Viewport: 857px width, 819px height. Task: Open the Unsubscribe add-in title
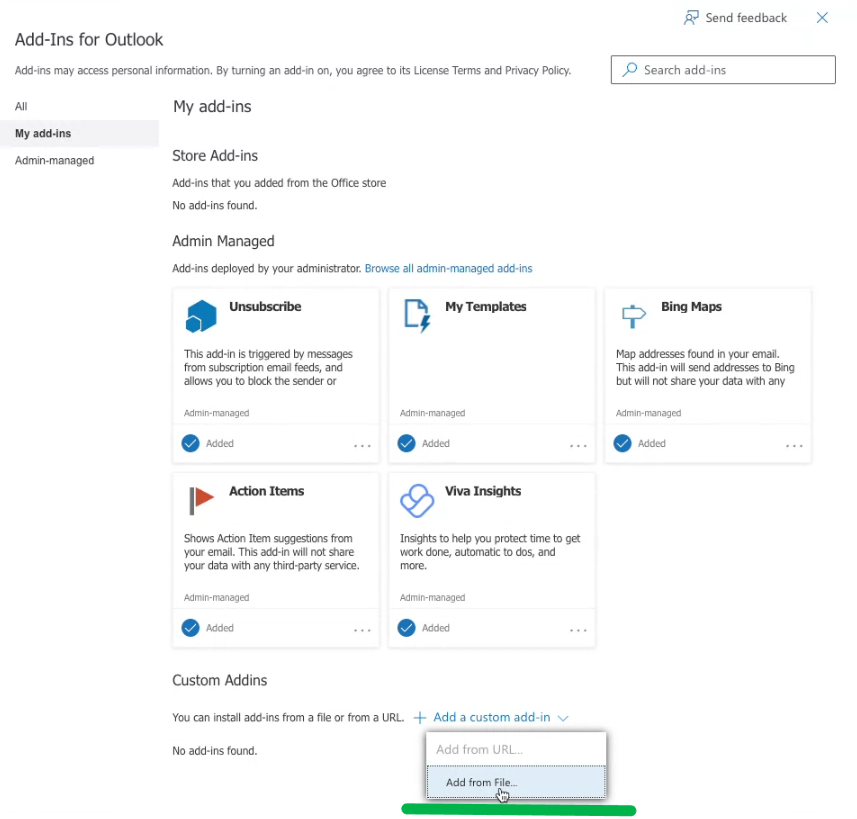coord(265,307)
